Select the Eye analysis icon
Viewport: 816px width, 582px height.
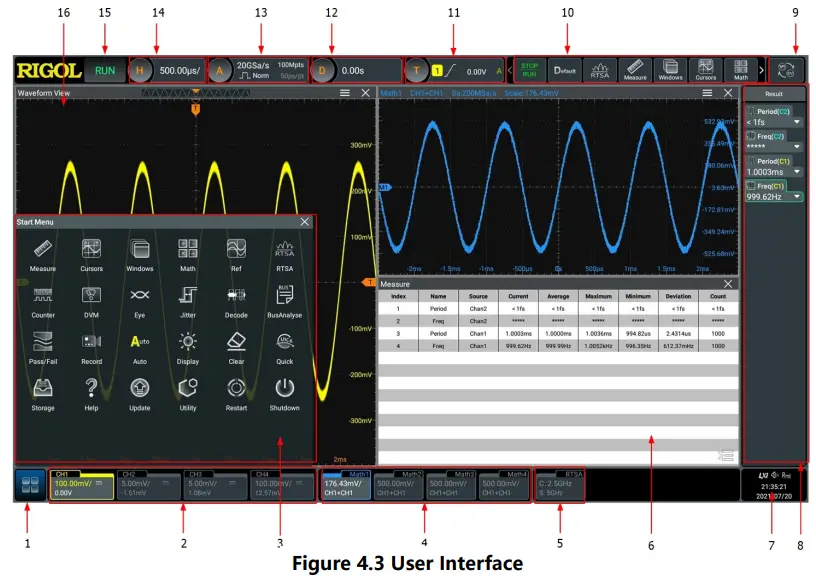point(140,300)
